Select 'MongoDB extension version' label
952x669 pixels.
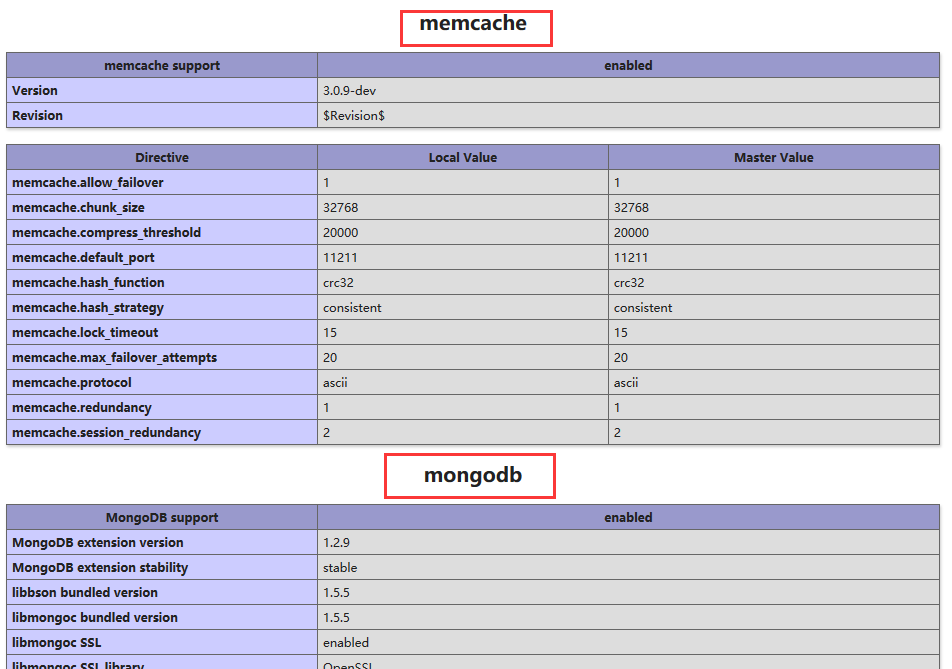98,542
